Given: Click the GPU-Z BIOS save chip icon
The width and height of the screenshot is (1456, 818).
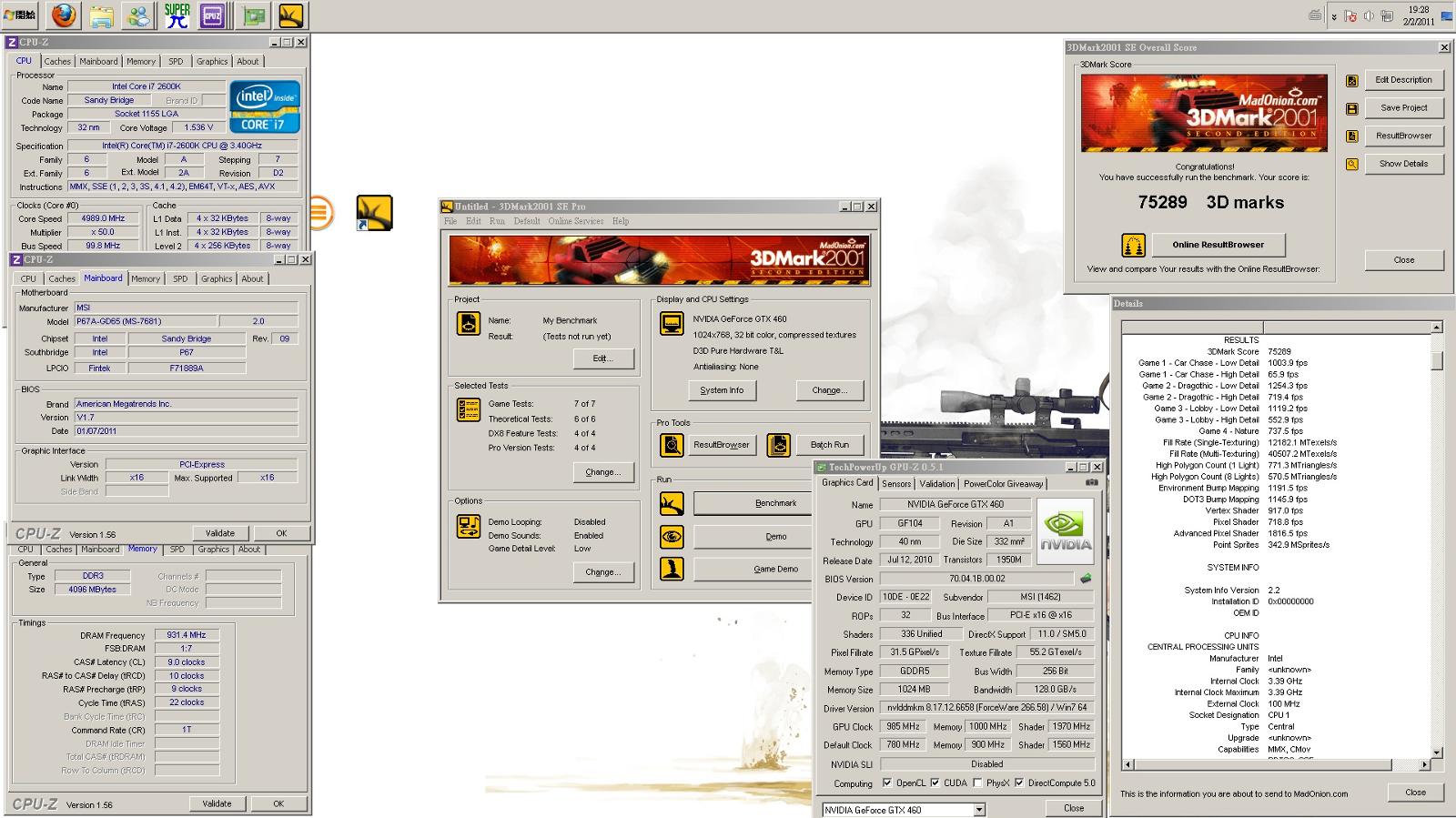Looking at the screenshot, I should [x=1085, y=578].
